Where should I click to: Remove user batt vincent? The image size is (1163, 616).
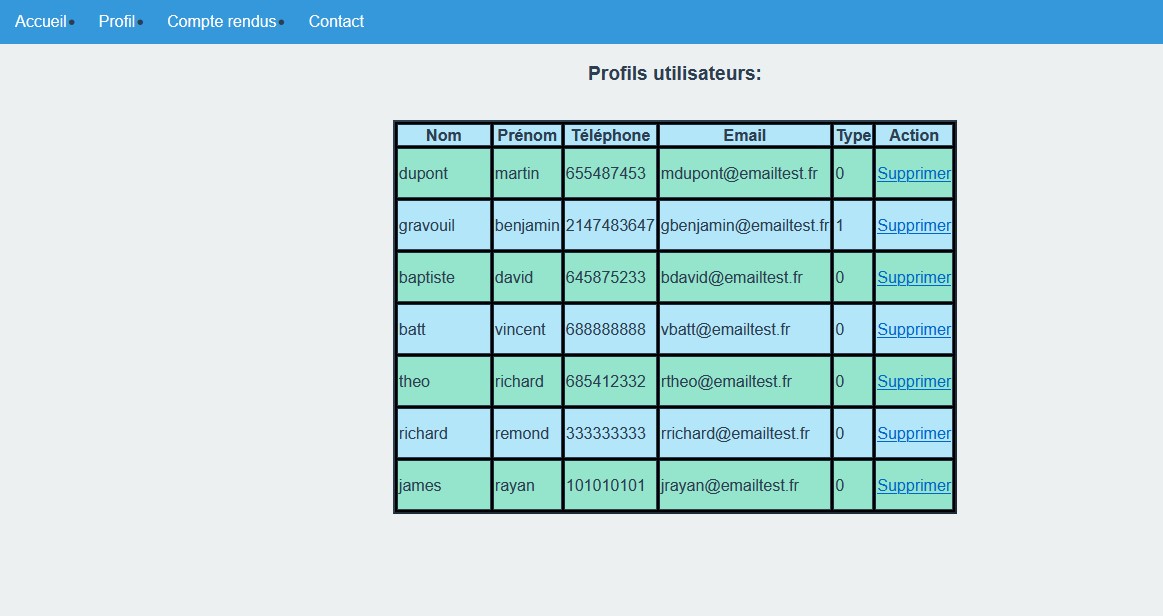click(x=913, y=330)
